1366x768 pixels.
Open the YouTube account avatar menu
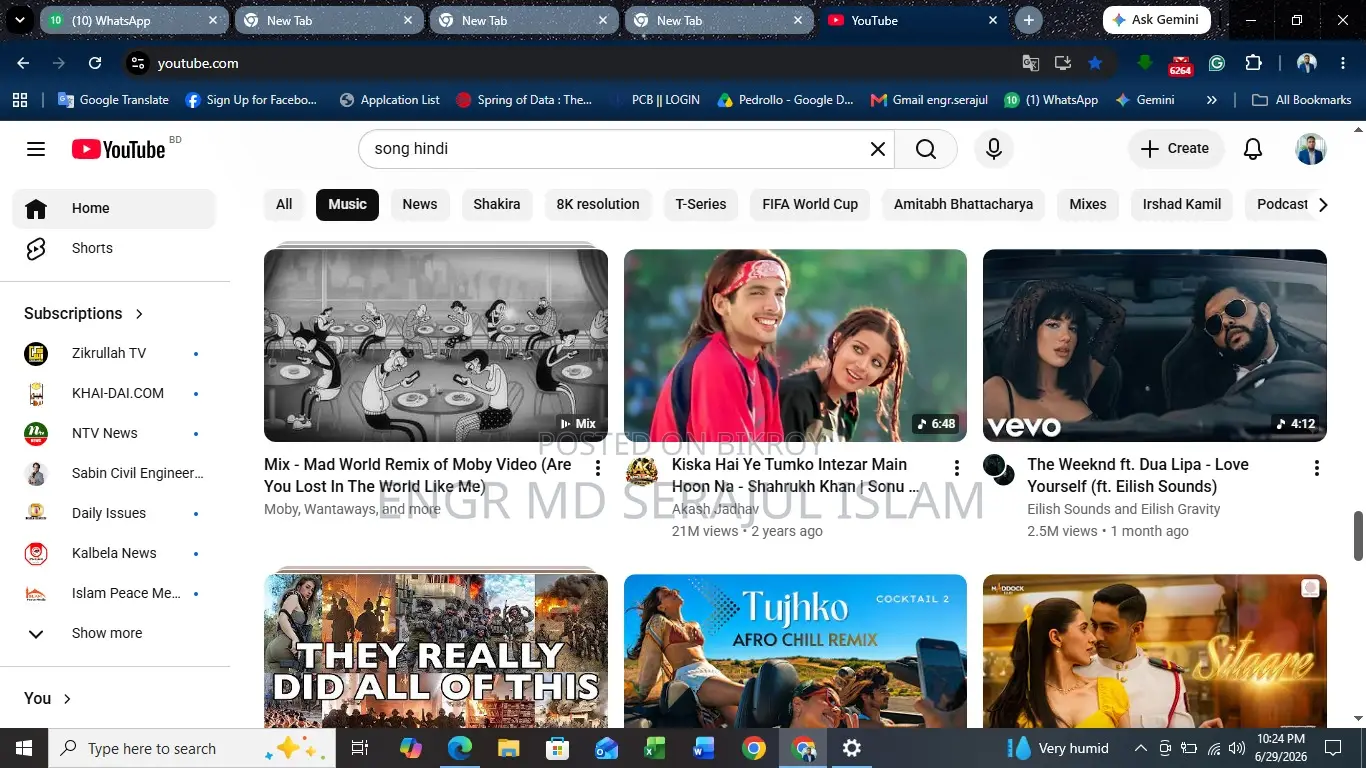tap(1310, 149)
